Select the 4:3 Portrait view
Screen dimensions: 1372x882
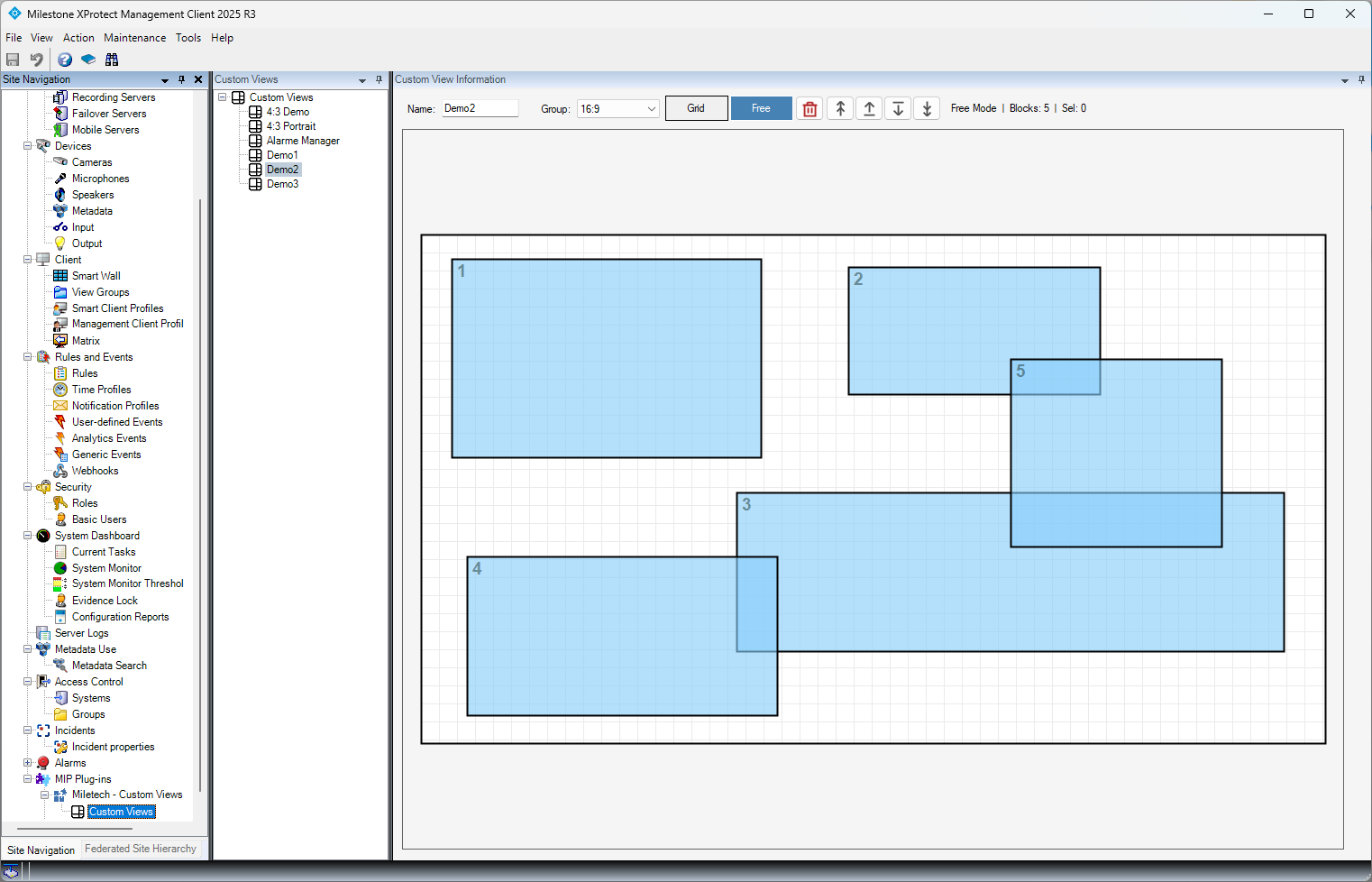point(291,126)
